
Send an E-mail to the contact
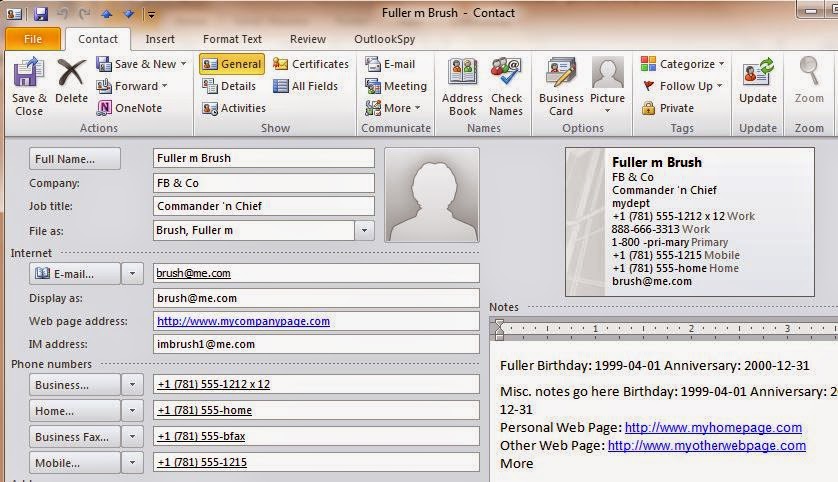pyautogui.click(x=390, y=64)
